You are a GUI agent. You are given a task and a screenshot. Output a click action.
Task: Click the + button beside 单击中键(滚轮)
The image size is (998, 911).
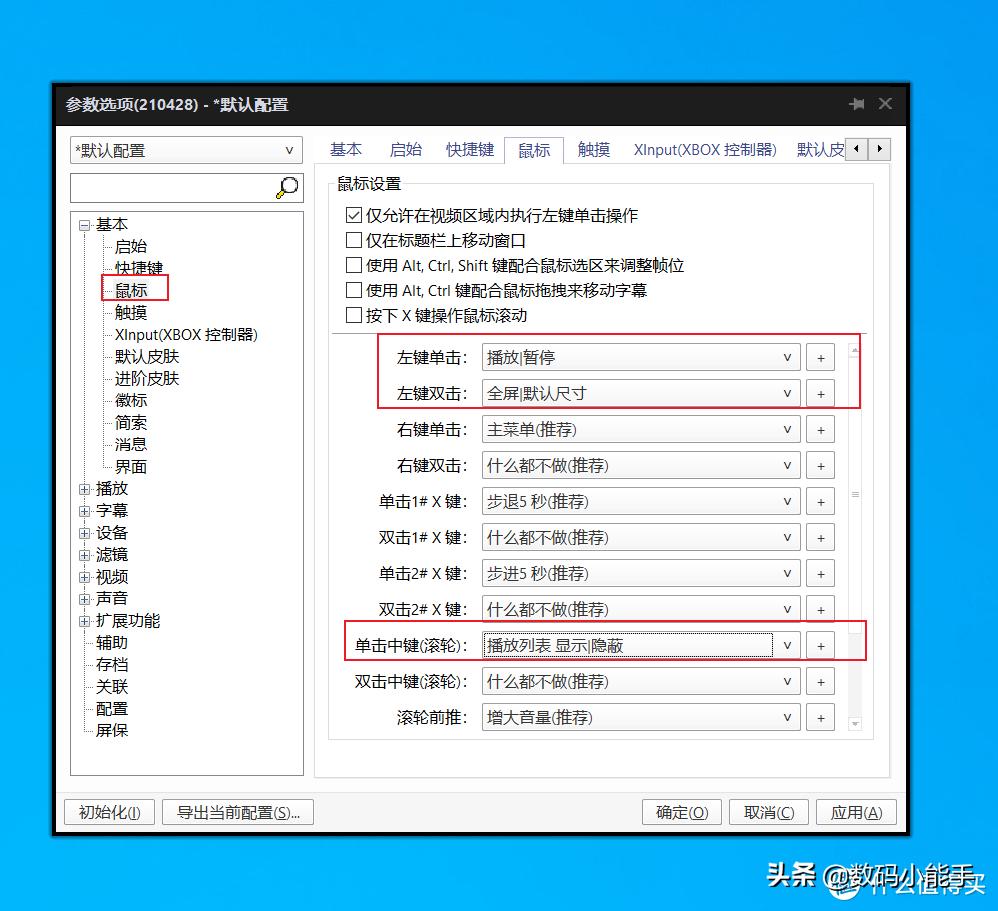820,644
